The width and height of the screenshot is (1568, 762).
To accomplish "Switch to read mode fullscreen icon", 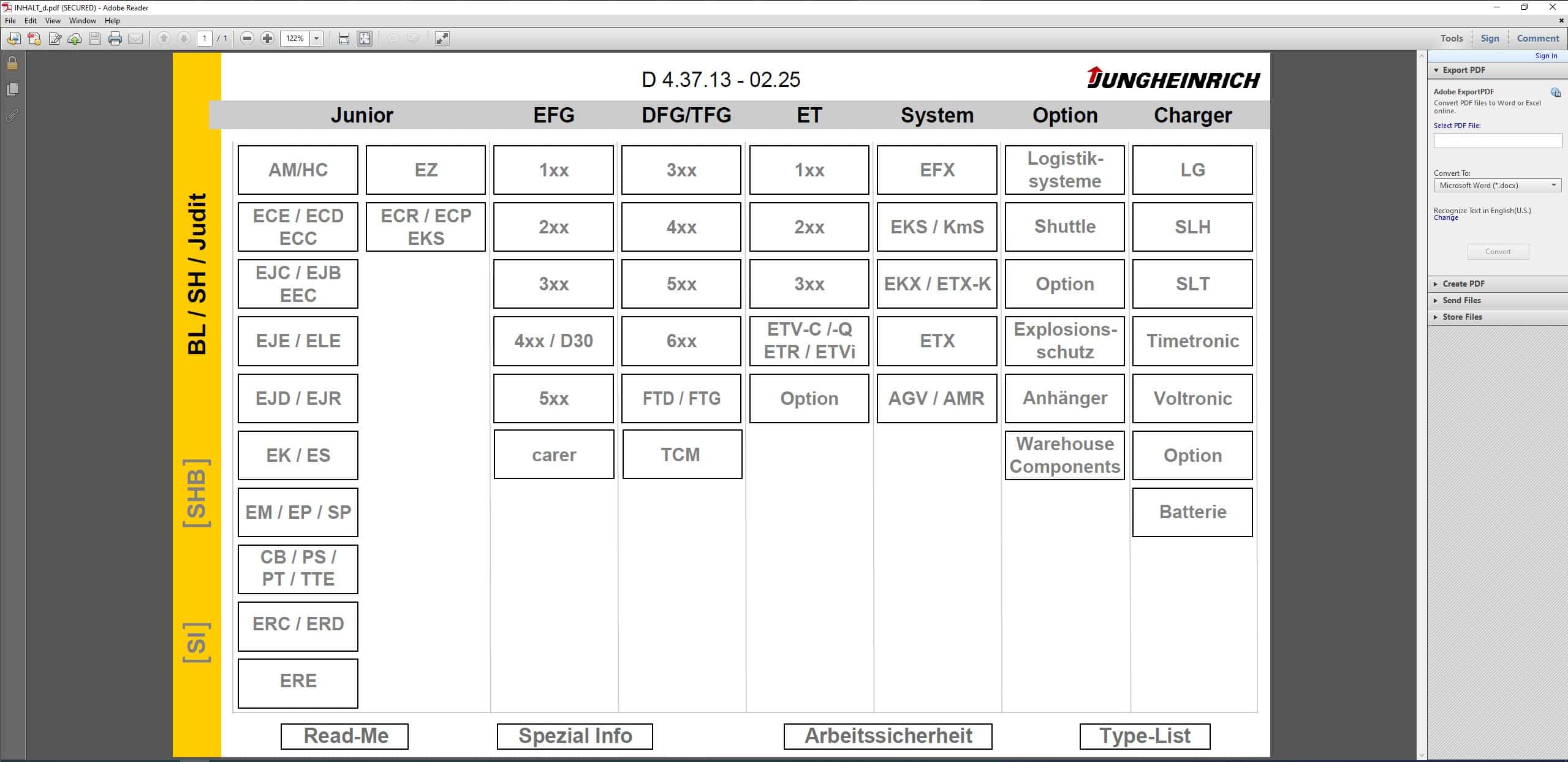I will pyautogui.click(x=442, y=39).
